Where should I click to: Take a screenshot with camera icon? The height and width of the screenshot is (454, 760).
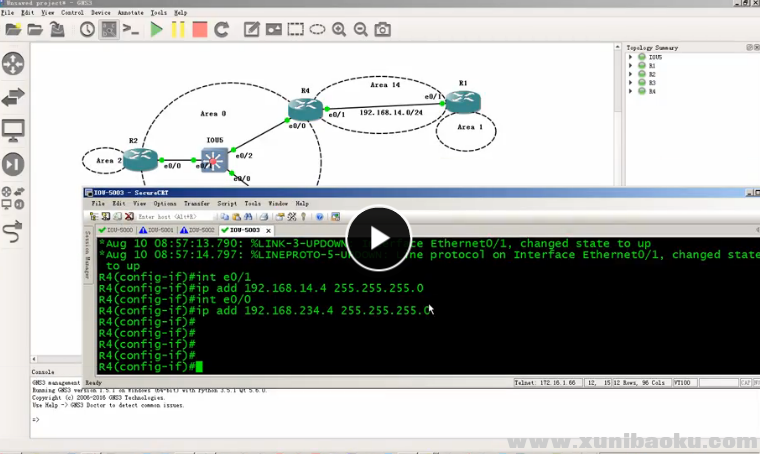coord(382,30)
